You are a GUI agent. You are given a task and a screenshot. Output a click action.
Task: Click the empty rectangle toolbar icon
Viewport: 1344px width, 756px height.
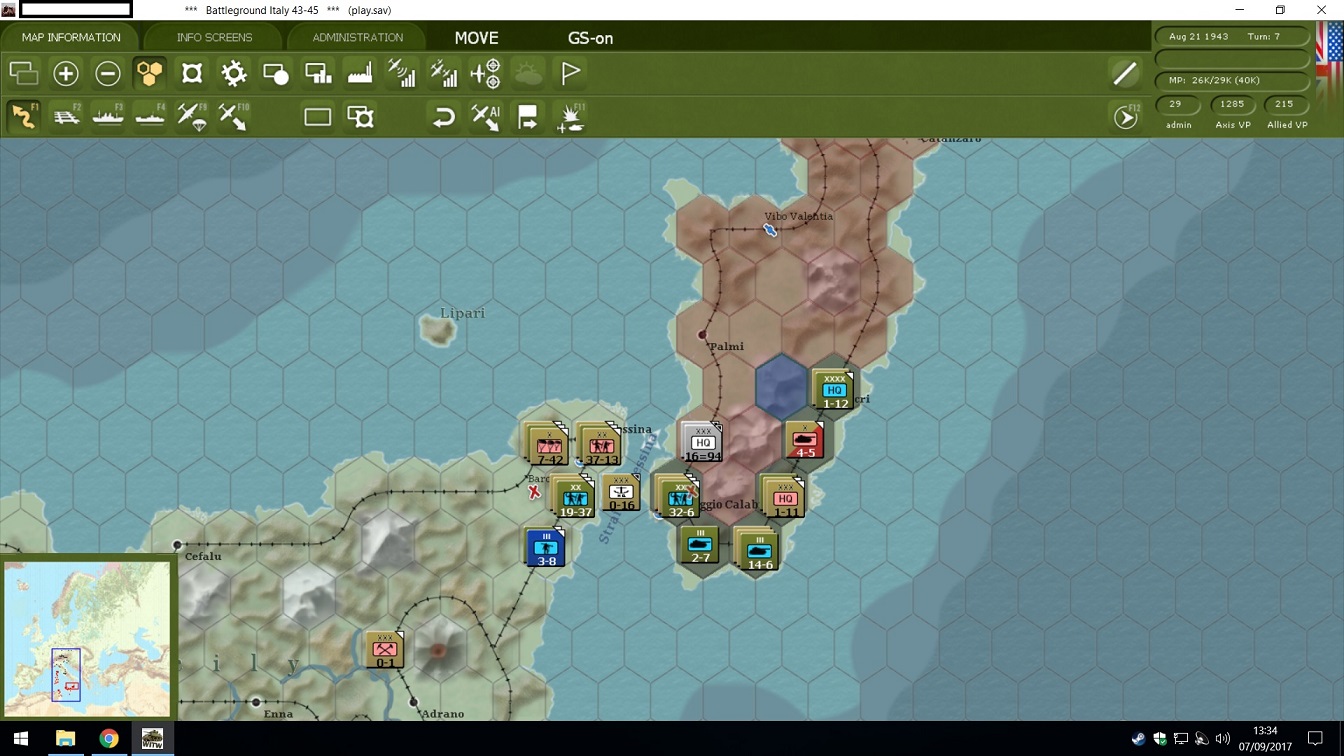(x=318, y=117)
